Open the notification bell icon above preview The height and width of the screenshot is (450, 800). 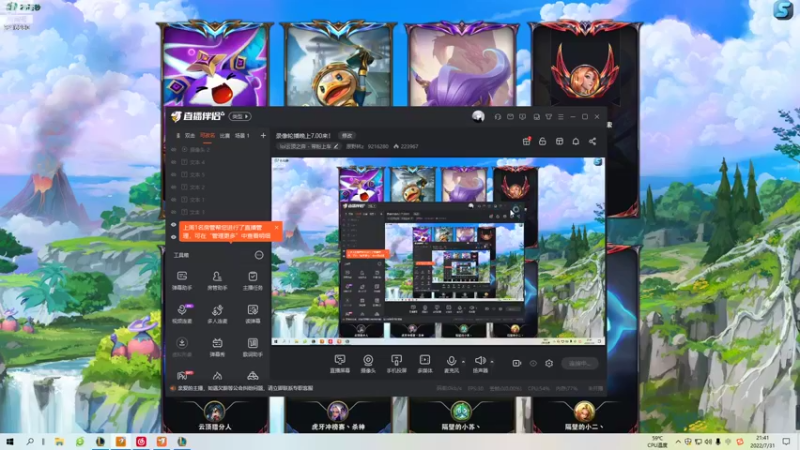(576, 141)
